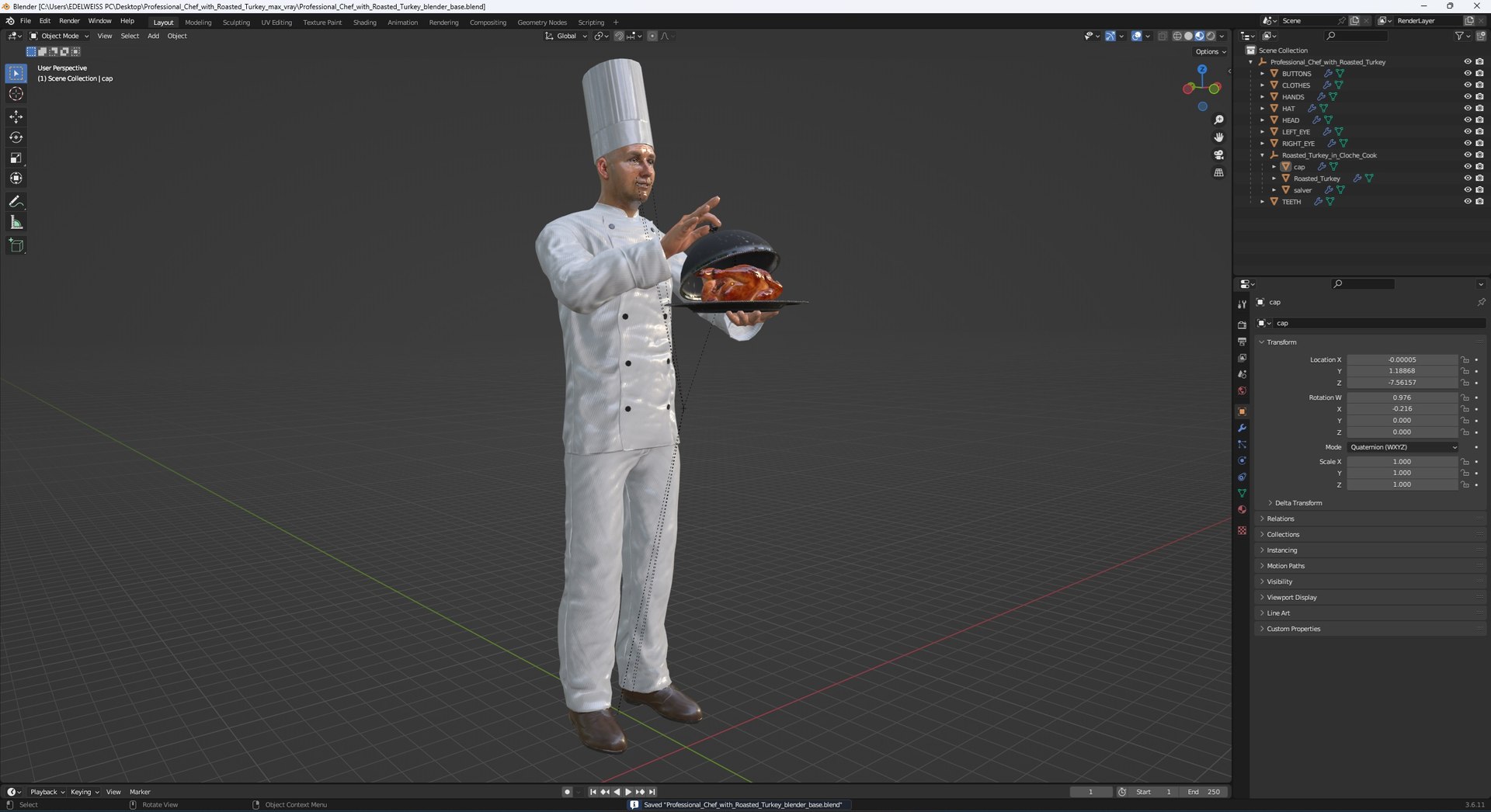Open the Object Constraints properties tab
This screenshot has width=1491, height=812.
[1242, 477]
